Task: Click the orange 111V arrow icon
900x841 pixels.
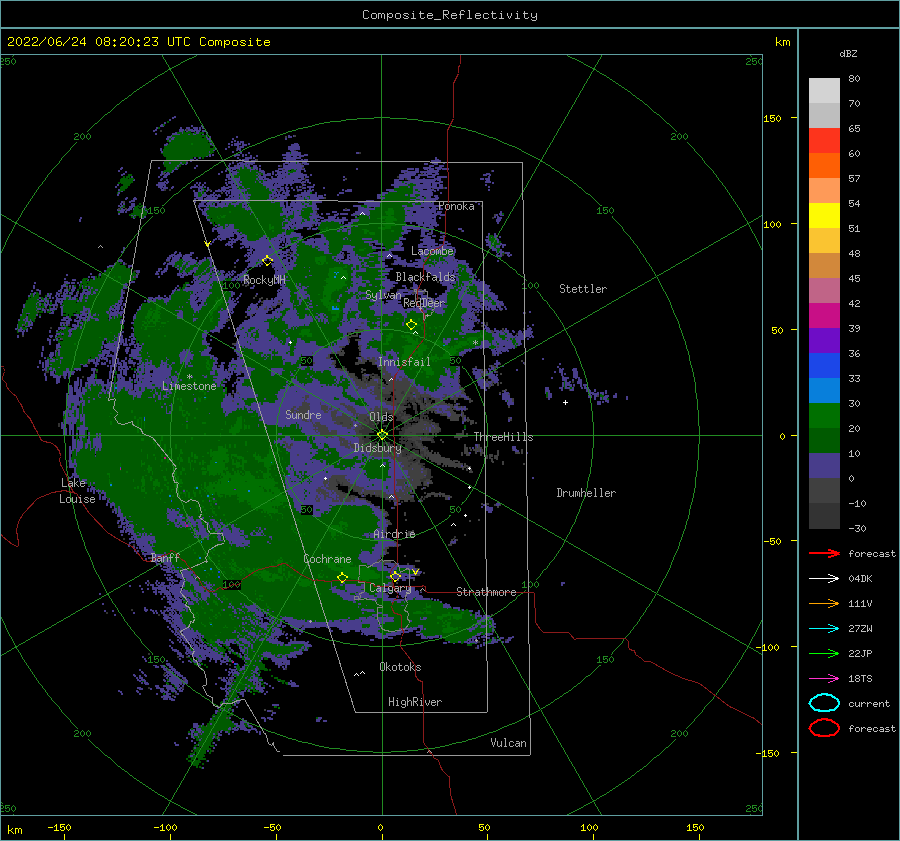Action: [824, 603]
